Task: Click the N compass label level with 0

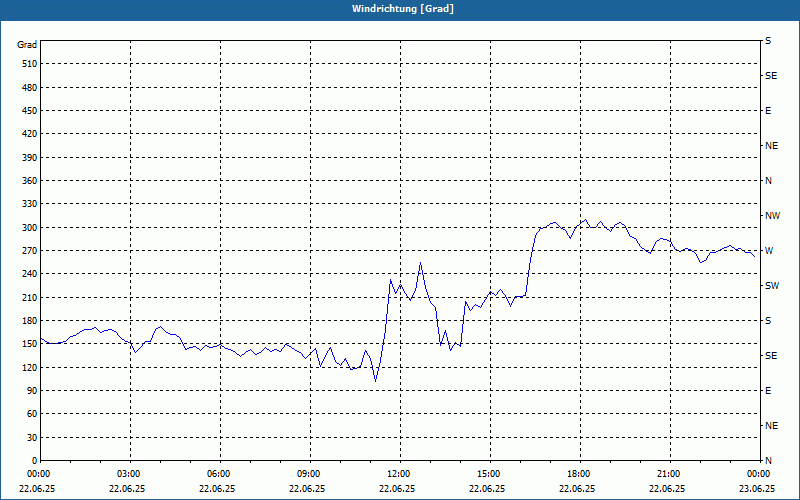Action: (768, 461)
